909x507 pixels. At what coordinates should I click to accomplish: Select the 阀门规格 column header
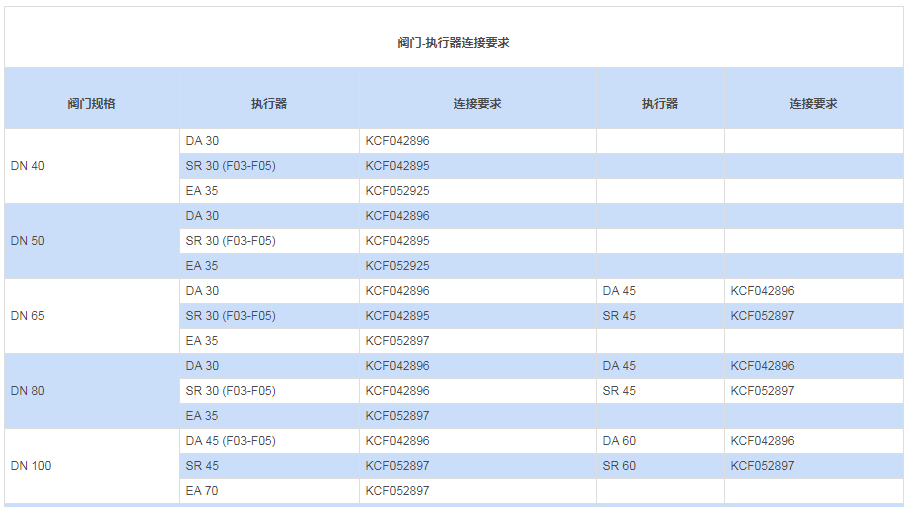[x=91, y=103]
